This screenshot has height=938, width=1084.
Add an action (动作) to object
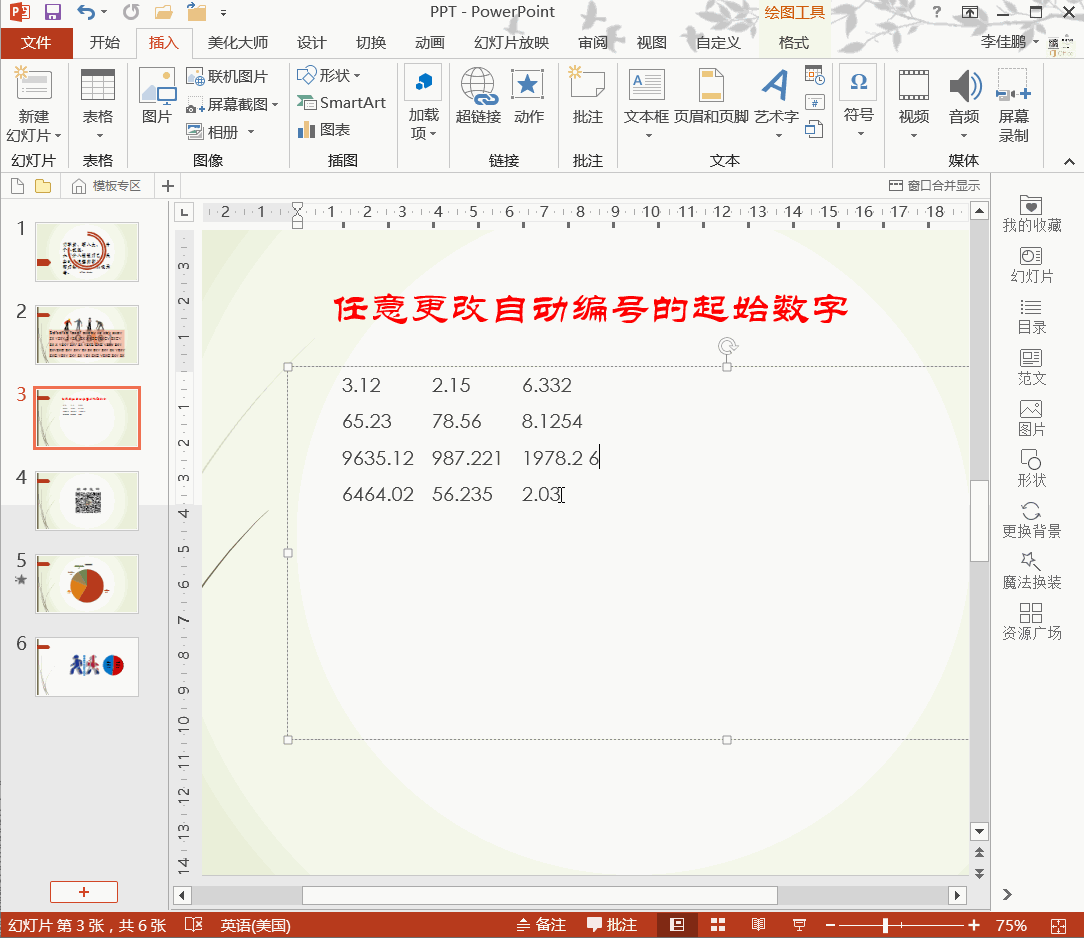coord(528,95)
